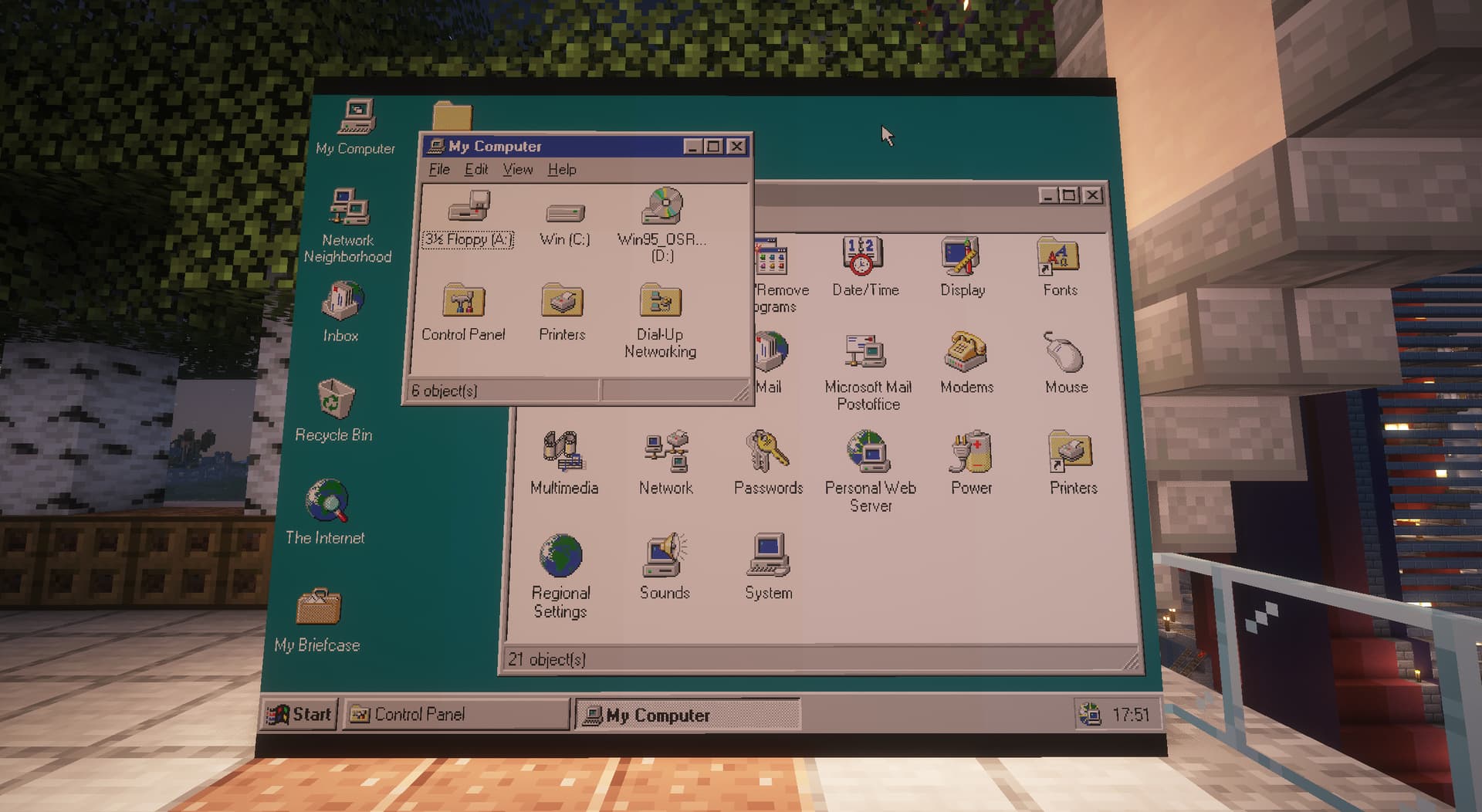This screenshot has width=1482, height=812.
Task: Select the Mouse settings icon
Action: [1065, 354]
